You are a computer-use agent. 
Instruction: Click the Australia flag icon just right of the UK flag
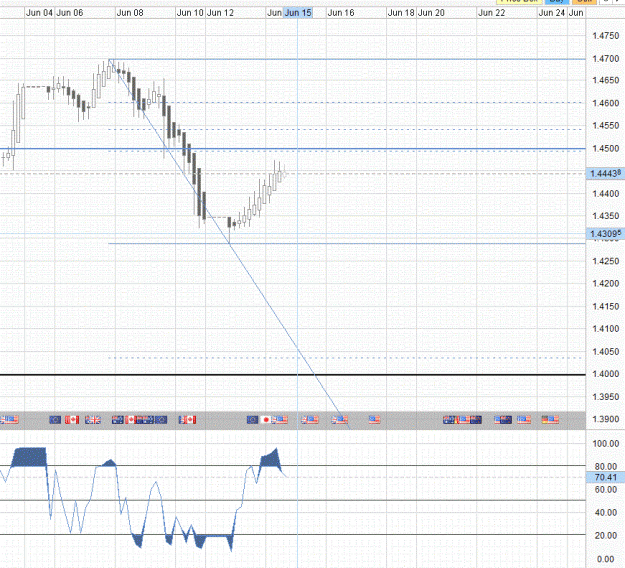[x=118, y=420]
